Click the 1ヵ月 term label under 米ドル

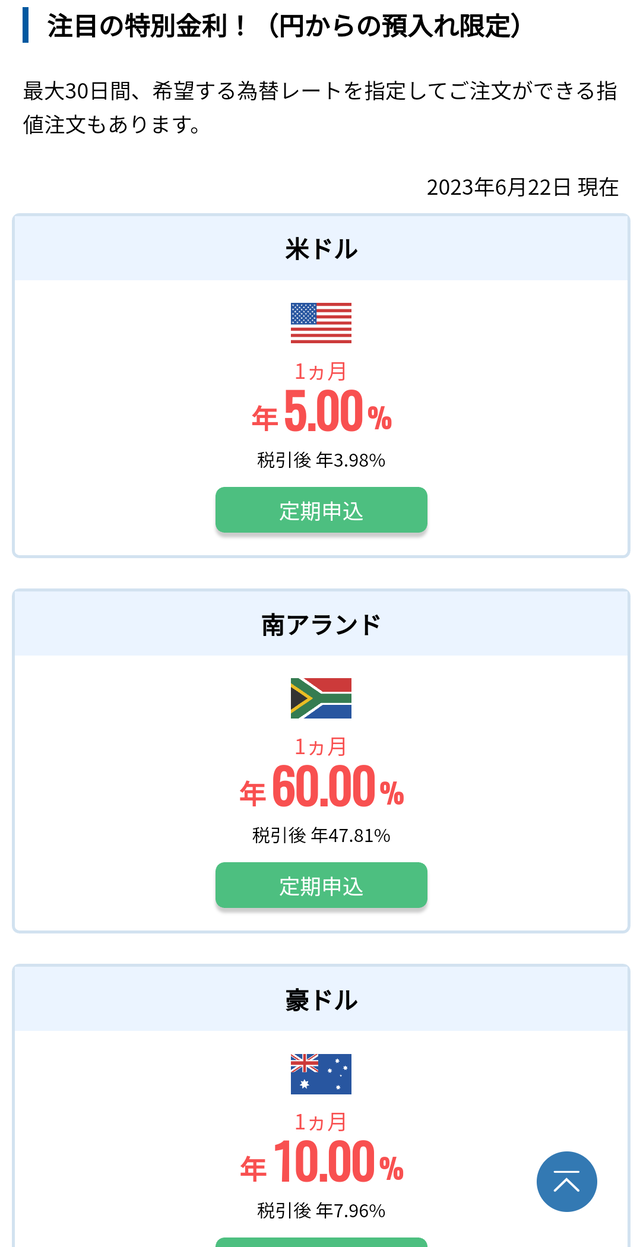[321, 371]
